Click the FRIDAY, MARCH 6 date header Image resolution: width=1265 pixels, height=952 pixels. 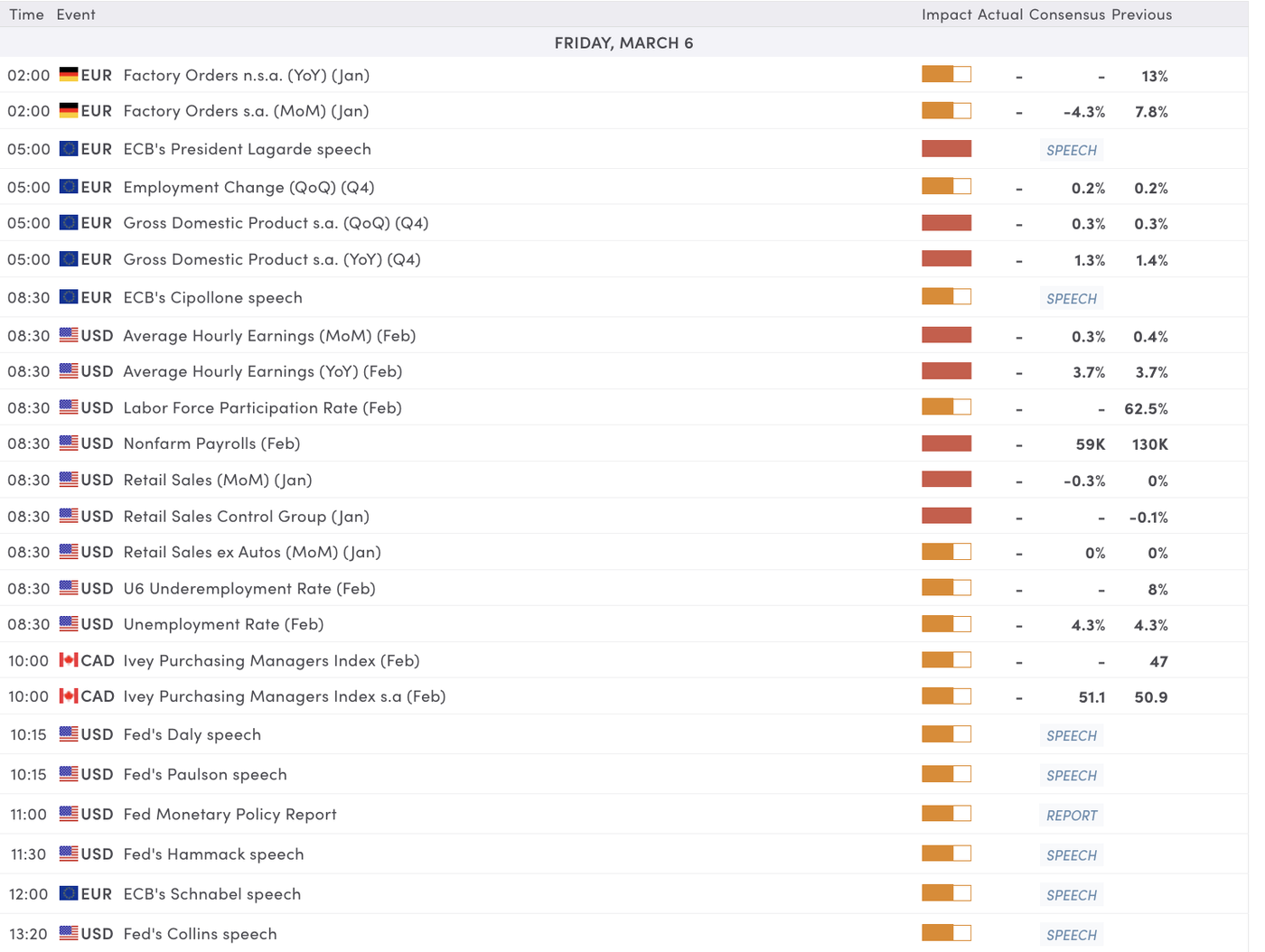(x=623, y=42)
